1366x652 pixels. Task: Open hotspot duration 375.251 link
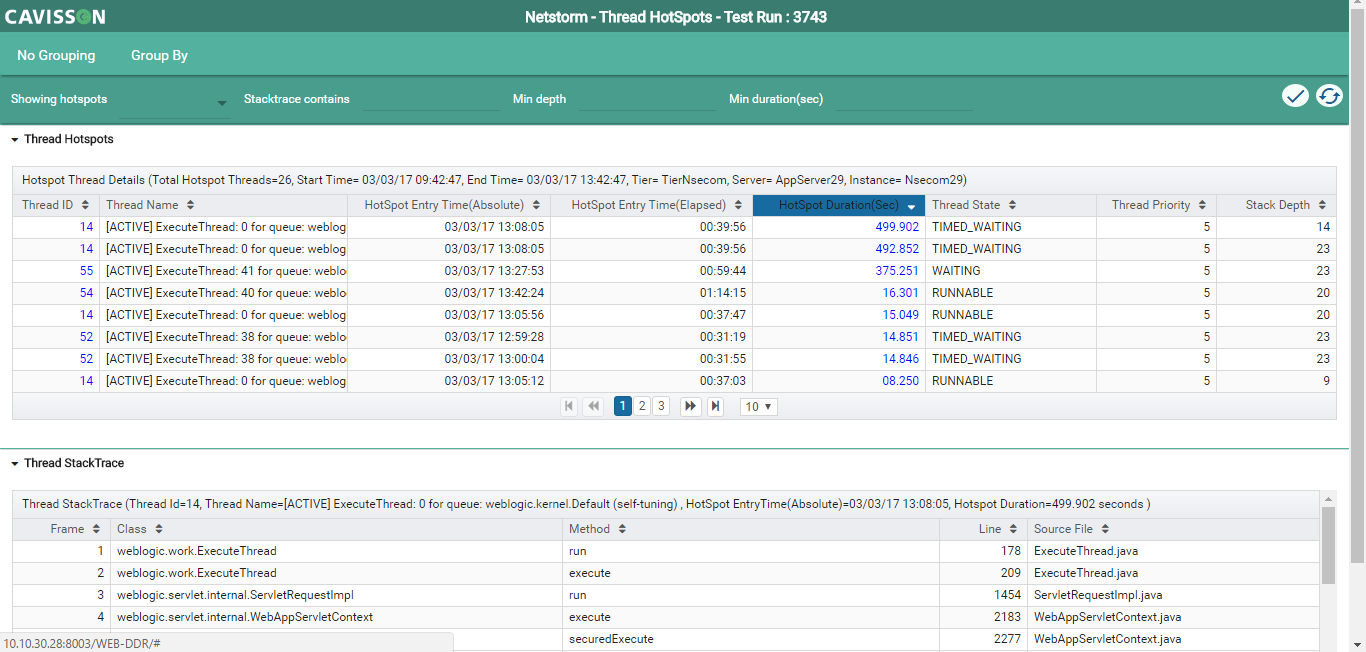tap(897, 271)
